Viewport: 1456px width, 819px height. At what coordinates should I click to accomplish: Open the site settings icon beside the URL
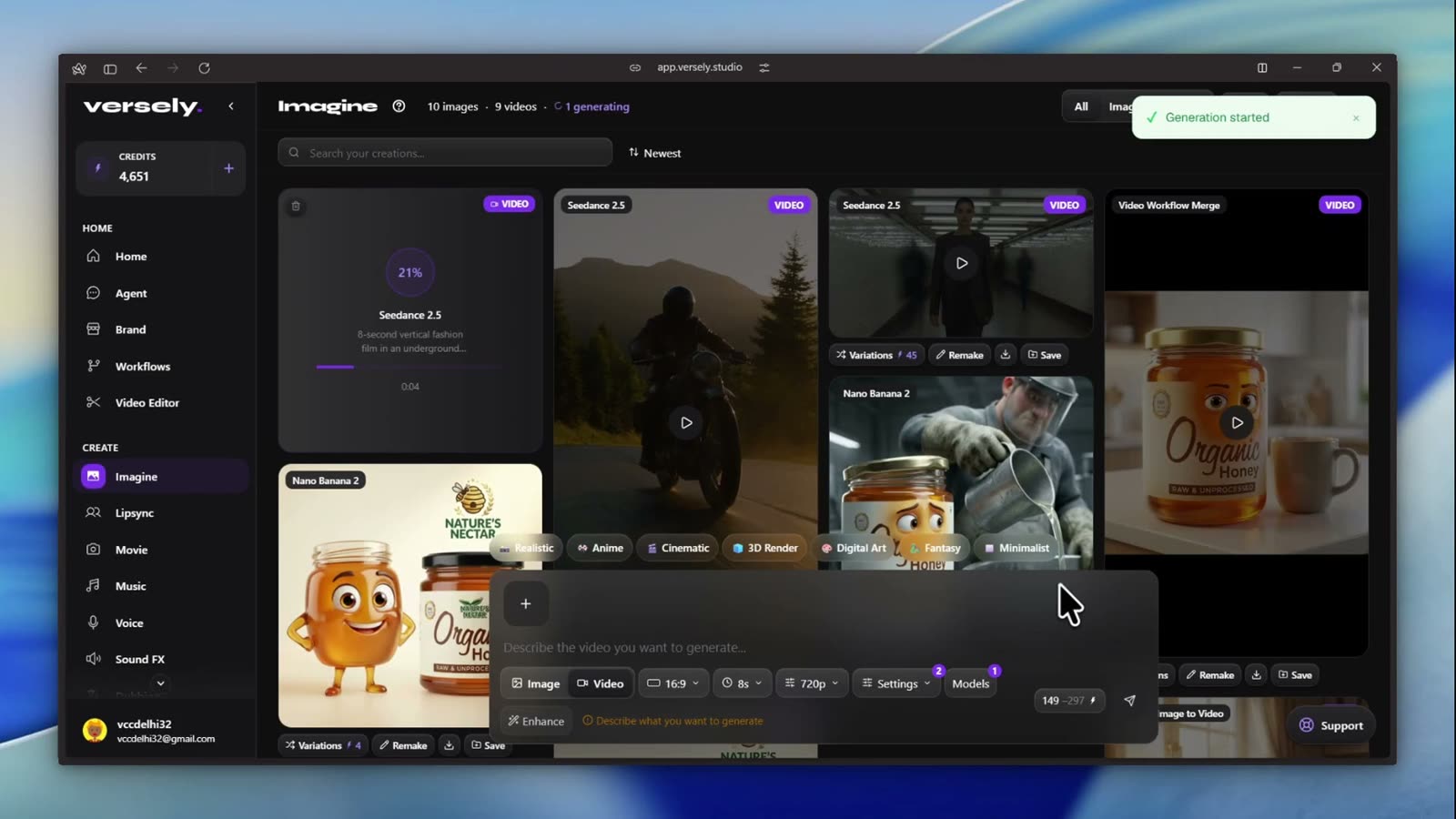[x=764, y=67]
